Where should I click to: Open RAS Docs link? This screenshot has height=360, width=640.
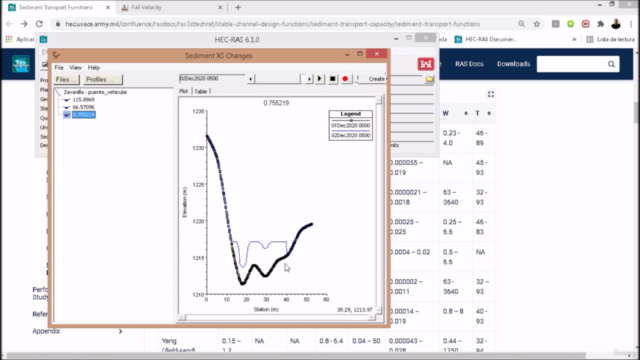click(469, 64)
